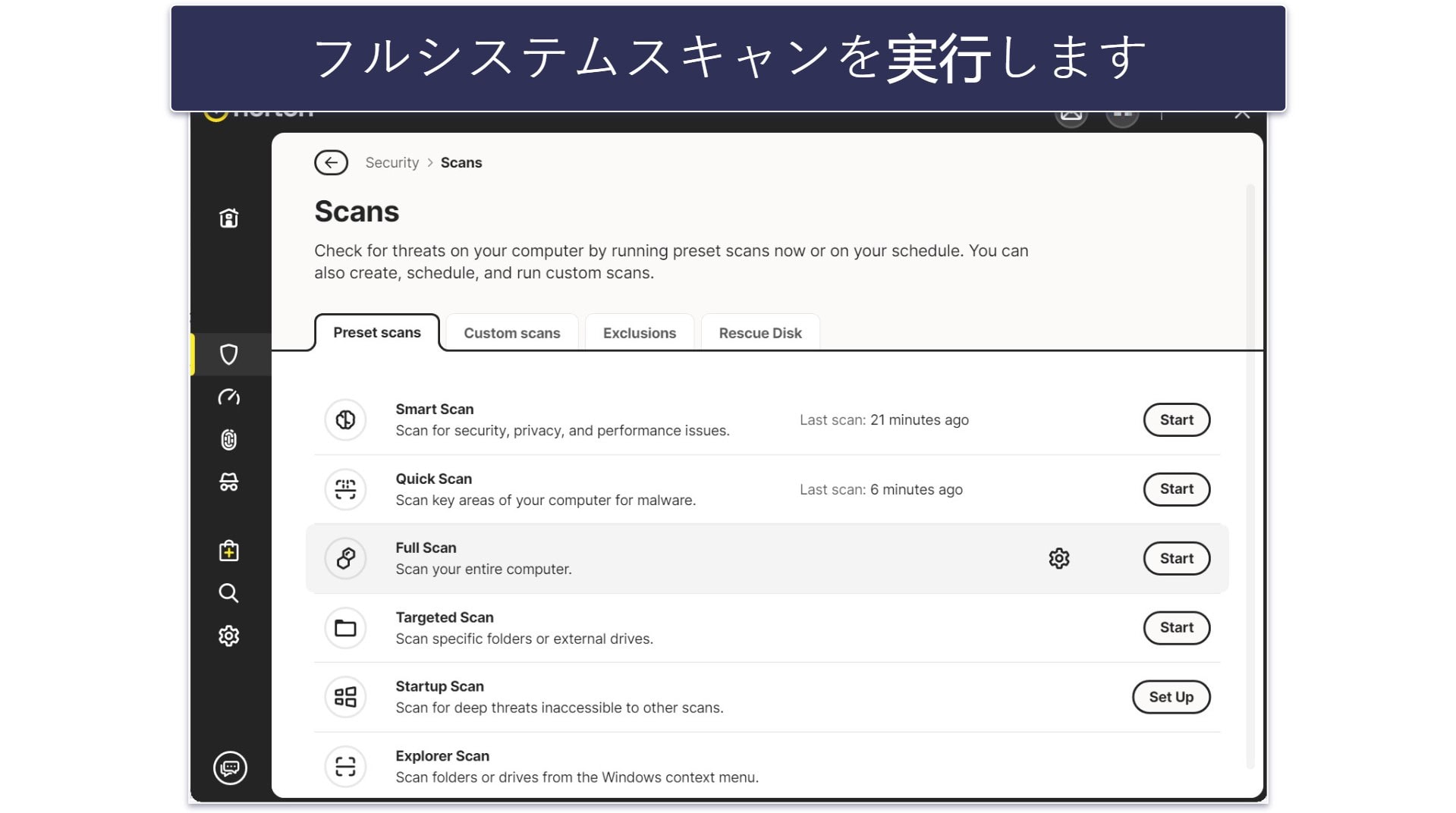The width and height of the screenshot is (1456, 813).
Task: Start the Full Scan
Action: 1176,558
